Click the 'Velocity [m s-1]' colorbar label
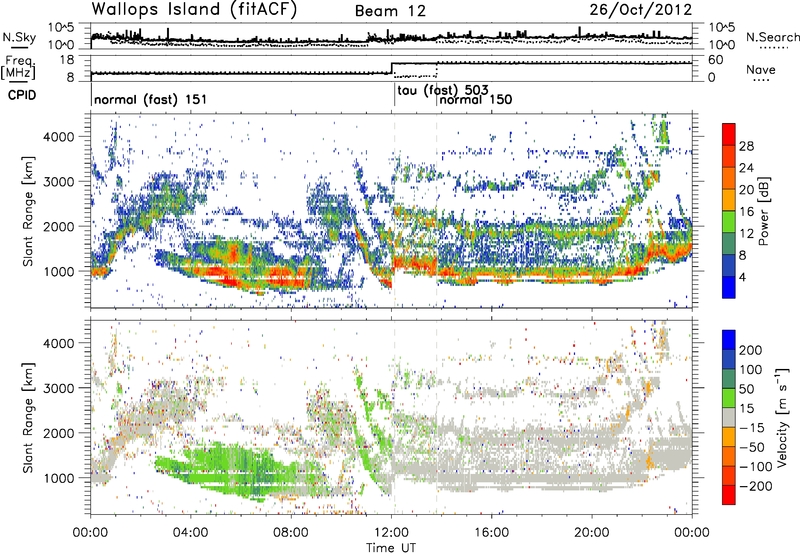 click(x=781, y=417)
